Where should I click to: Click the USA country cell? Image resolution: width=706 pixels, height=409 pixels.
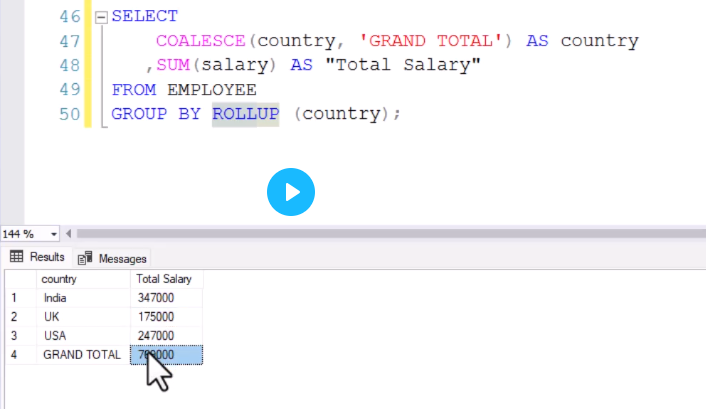click(x=84, y=336)
